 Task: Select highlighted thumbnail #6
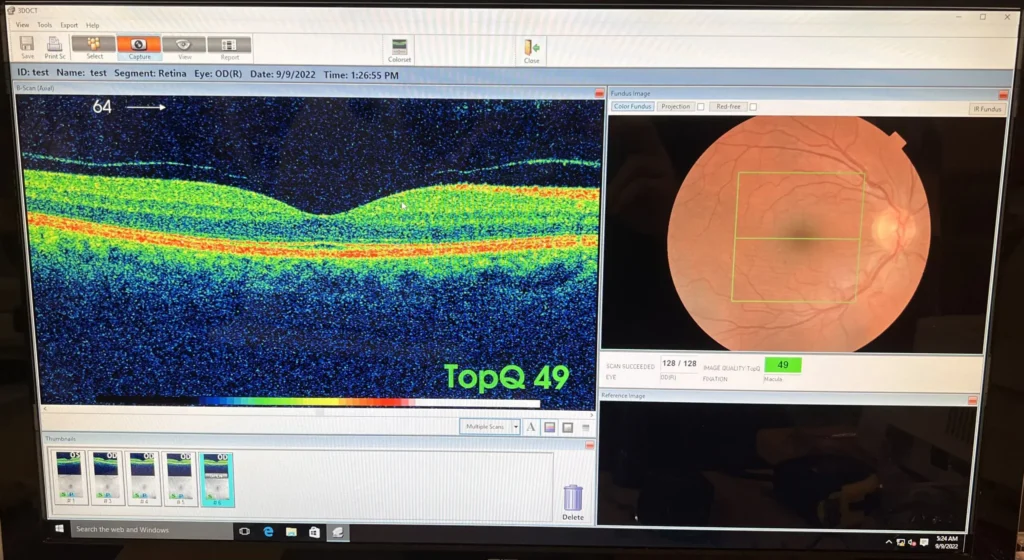click(217, 479)
